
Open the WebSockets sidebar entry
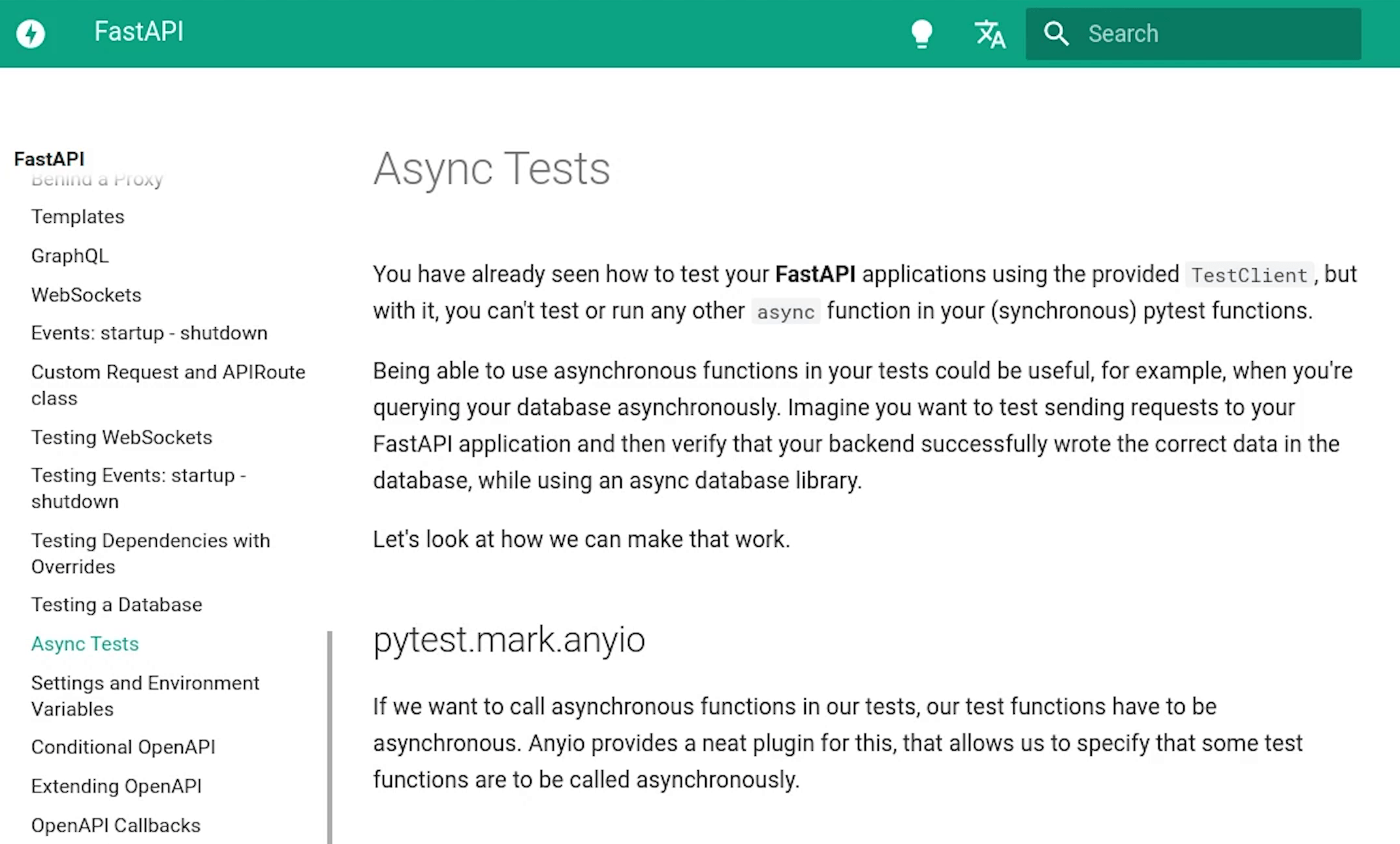(86, 295)
